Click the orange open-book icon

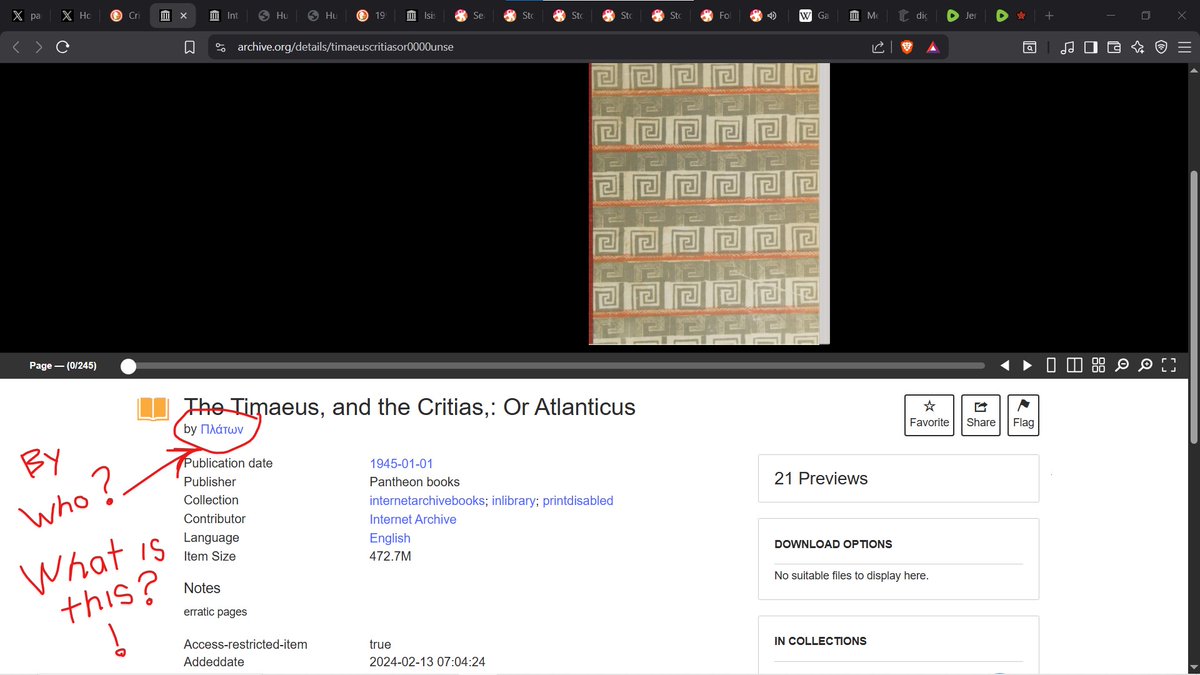pos(153,408)
